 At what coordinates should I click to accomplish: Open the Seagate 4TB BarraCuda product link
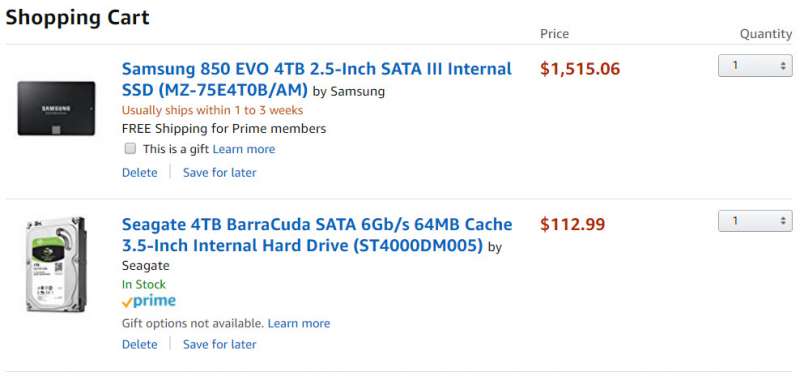tap(317, 235)
